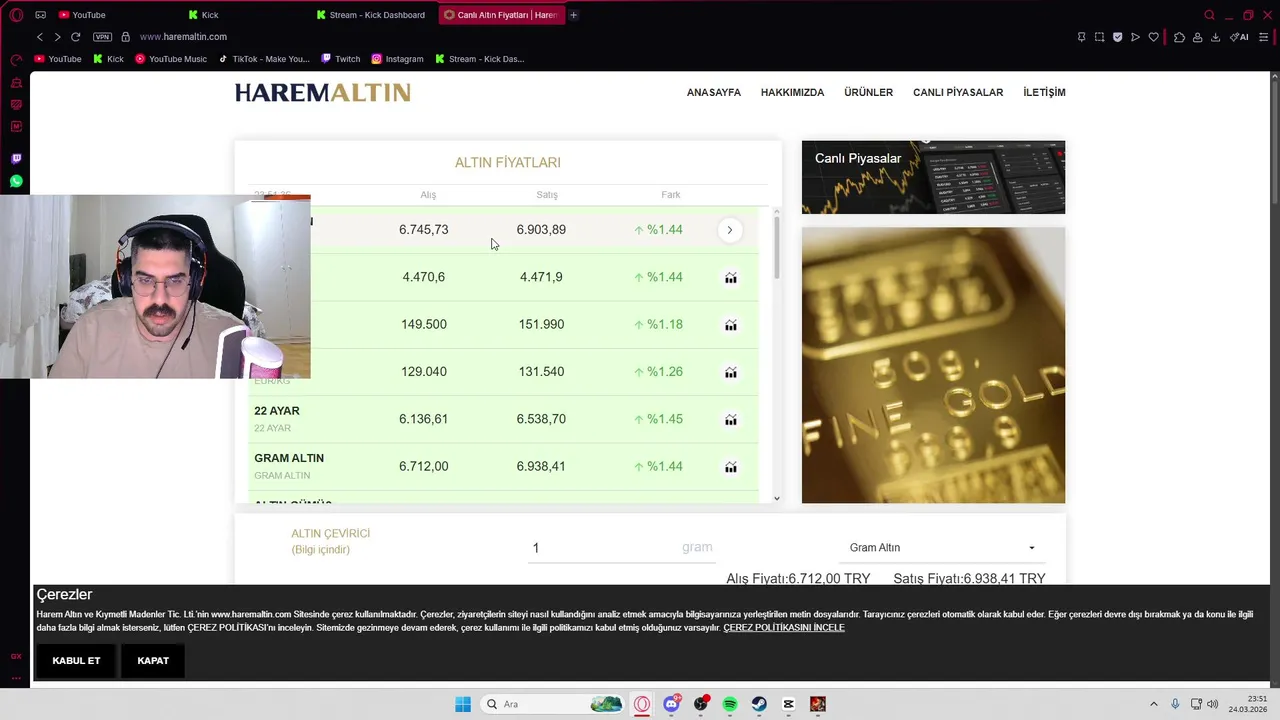Click the price table scroll-up arrow
This screenshot has height=720, width=1280.
click(777, 211)
